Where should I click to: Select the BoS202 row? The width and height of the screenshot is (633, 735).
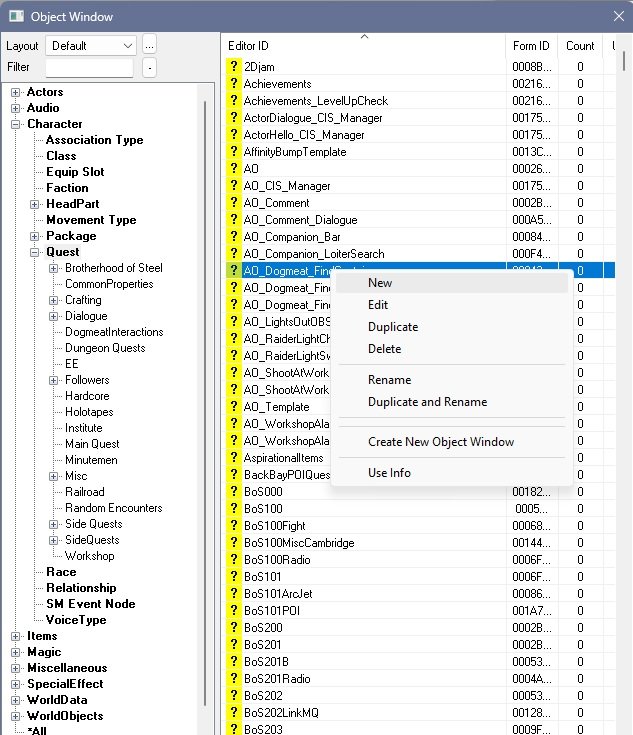coord(420,696)
